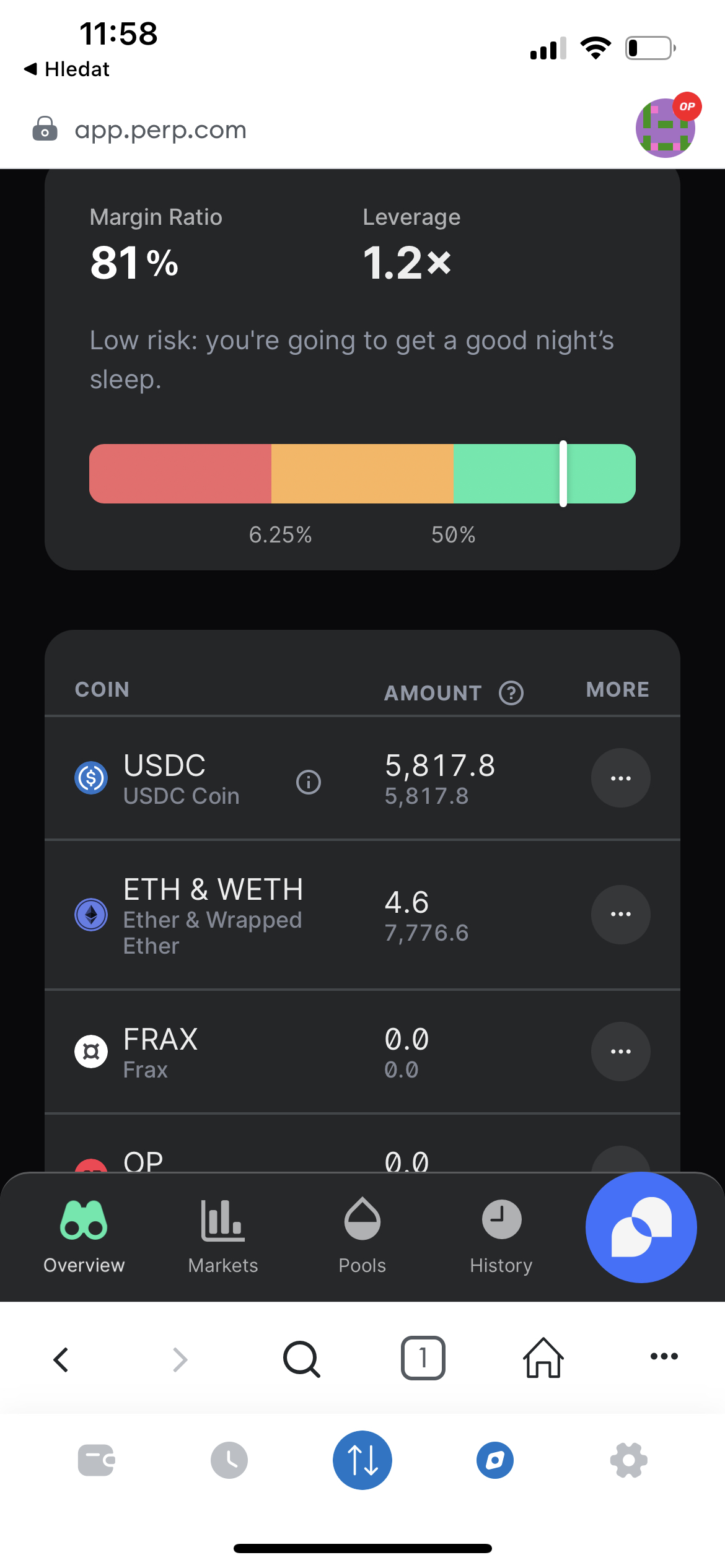This screenshot has height=1568, width=725.
Task: Tap the wallet avatar with OP badge
Action: [x=666, y=127]
